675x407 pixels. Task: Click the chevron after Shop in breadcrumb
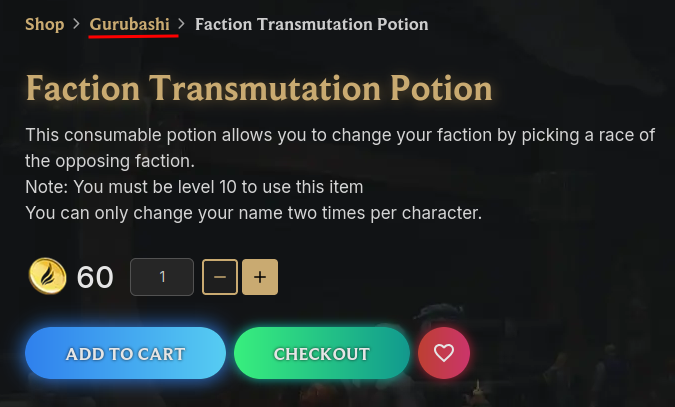[x=76, y=24]
